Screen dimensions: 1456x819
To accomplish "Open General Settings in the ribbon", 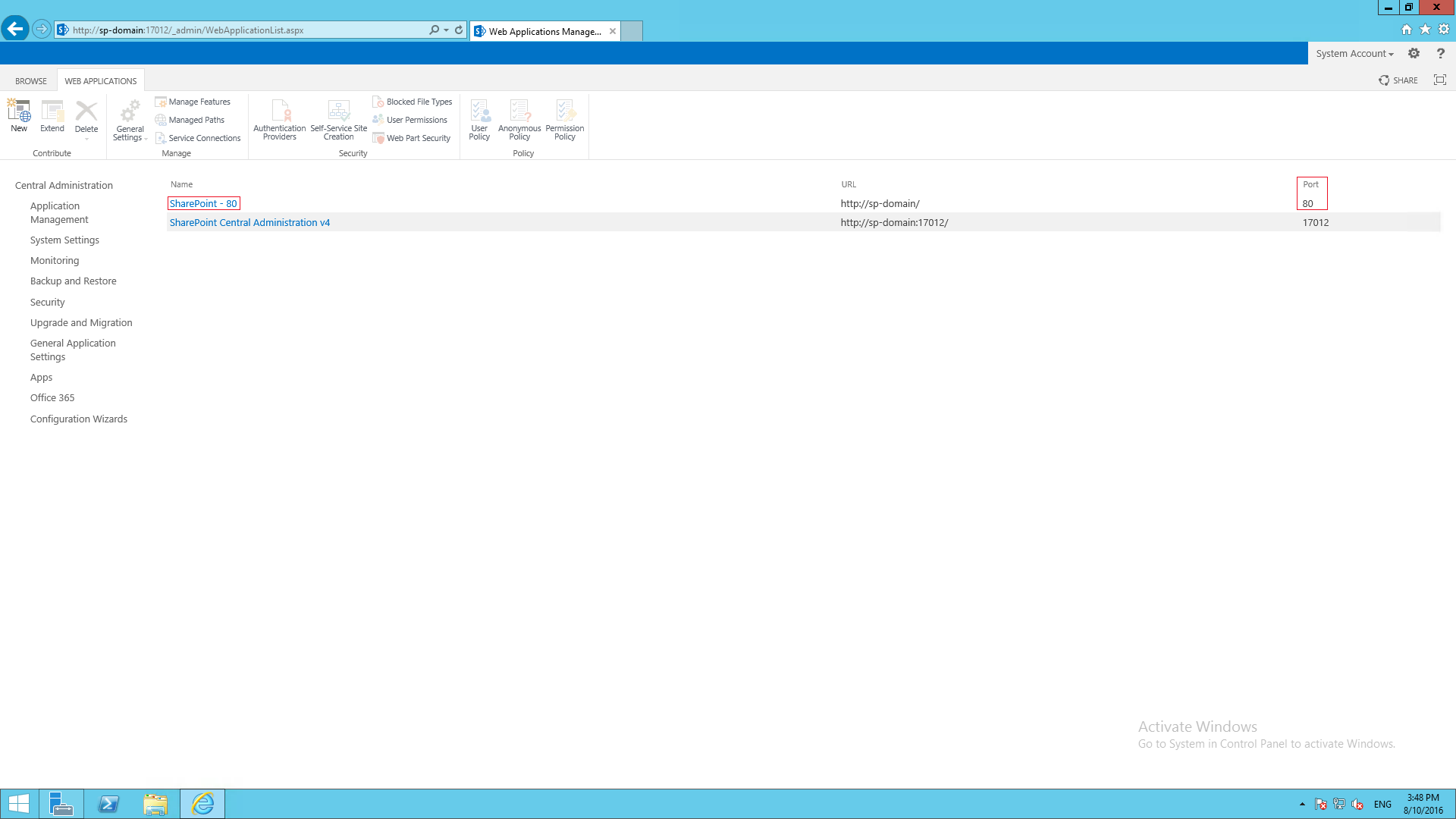I will click(x=130, y=120).
